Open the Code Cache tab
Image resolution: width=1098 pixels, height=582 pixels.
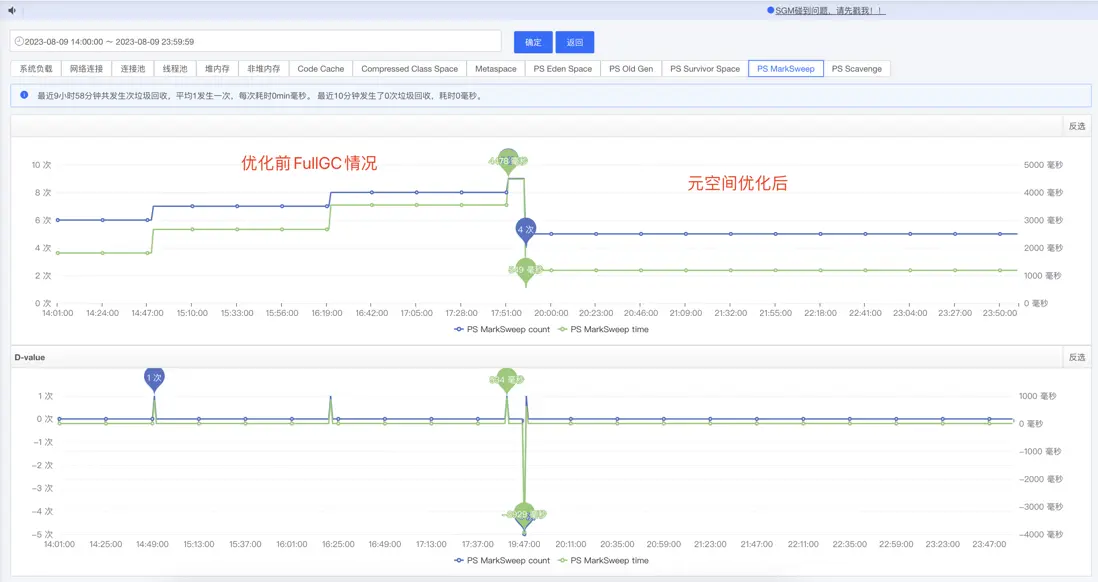point(321,69)
